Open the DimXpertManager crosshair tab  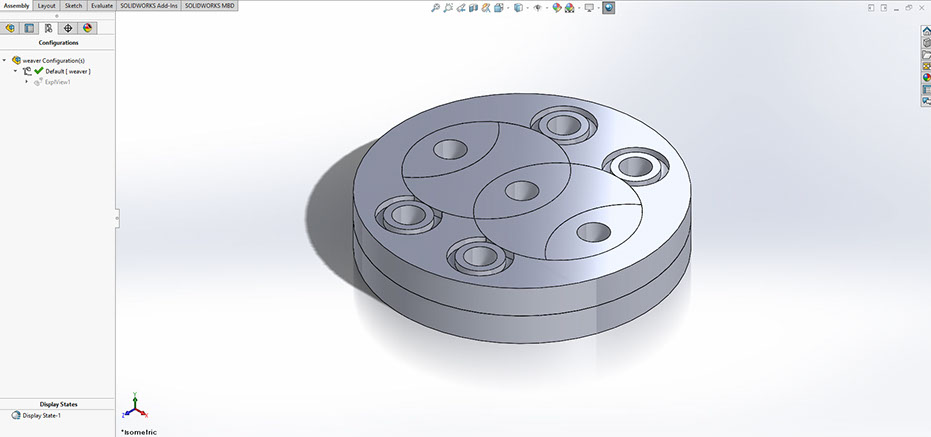point(68,28)
